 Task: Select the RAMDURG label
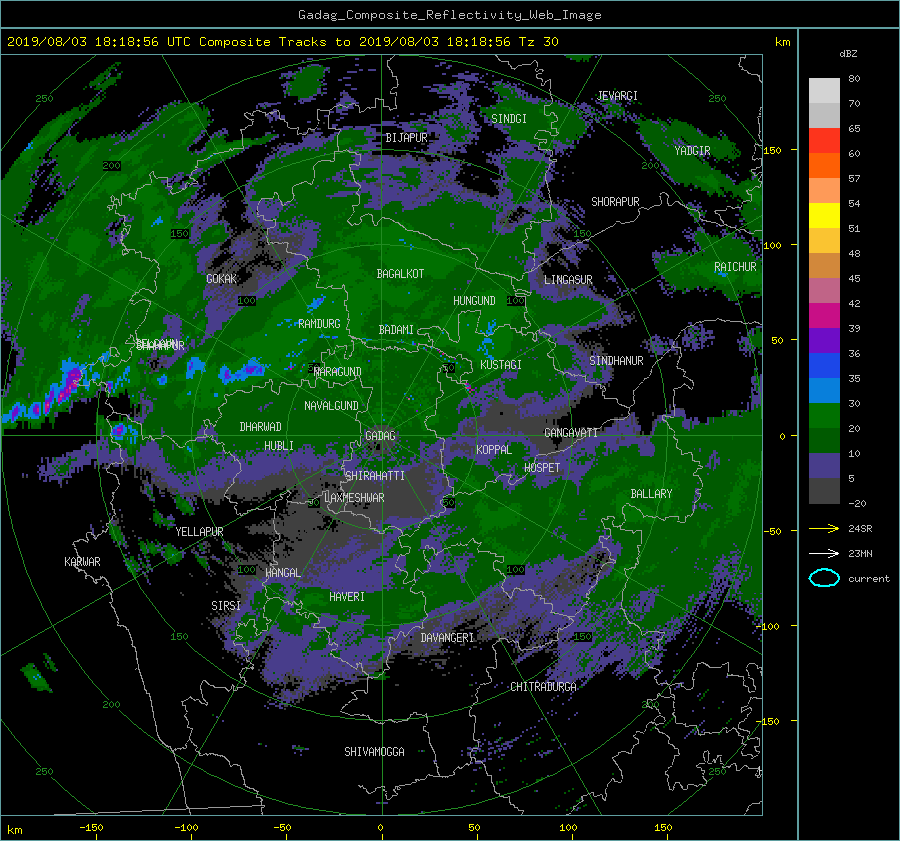(x=319, y=324)
